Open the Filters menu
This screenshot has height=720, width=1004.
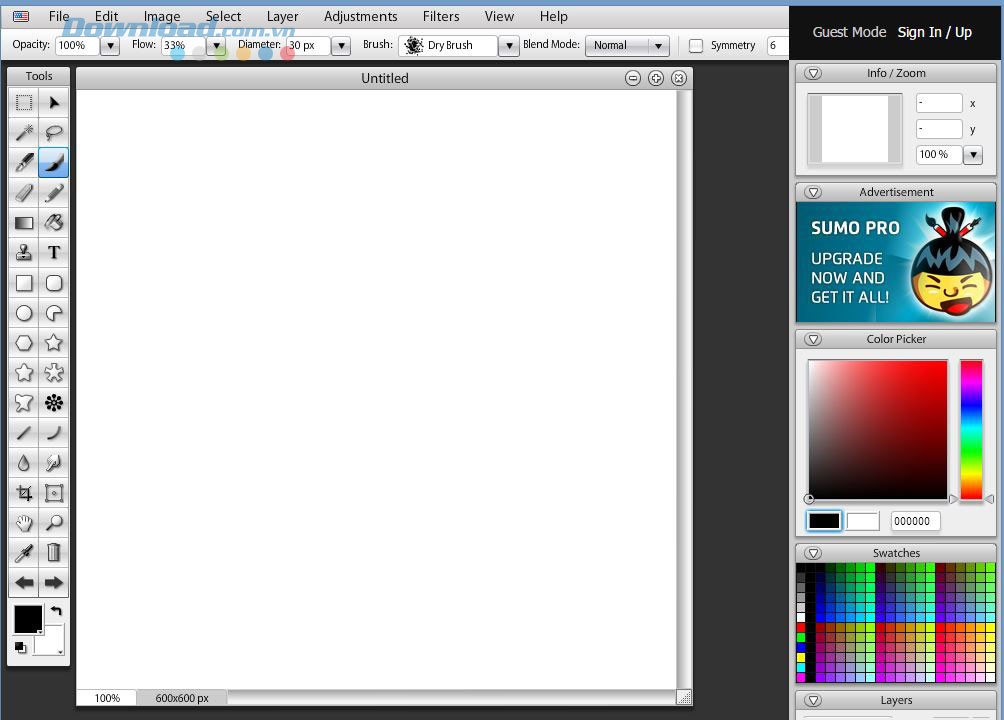(x=440, y=16)
